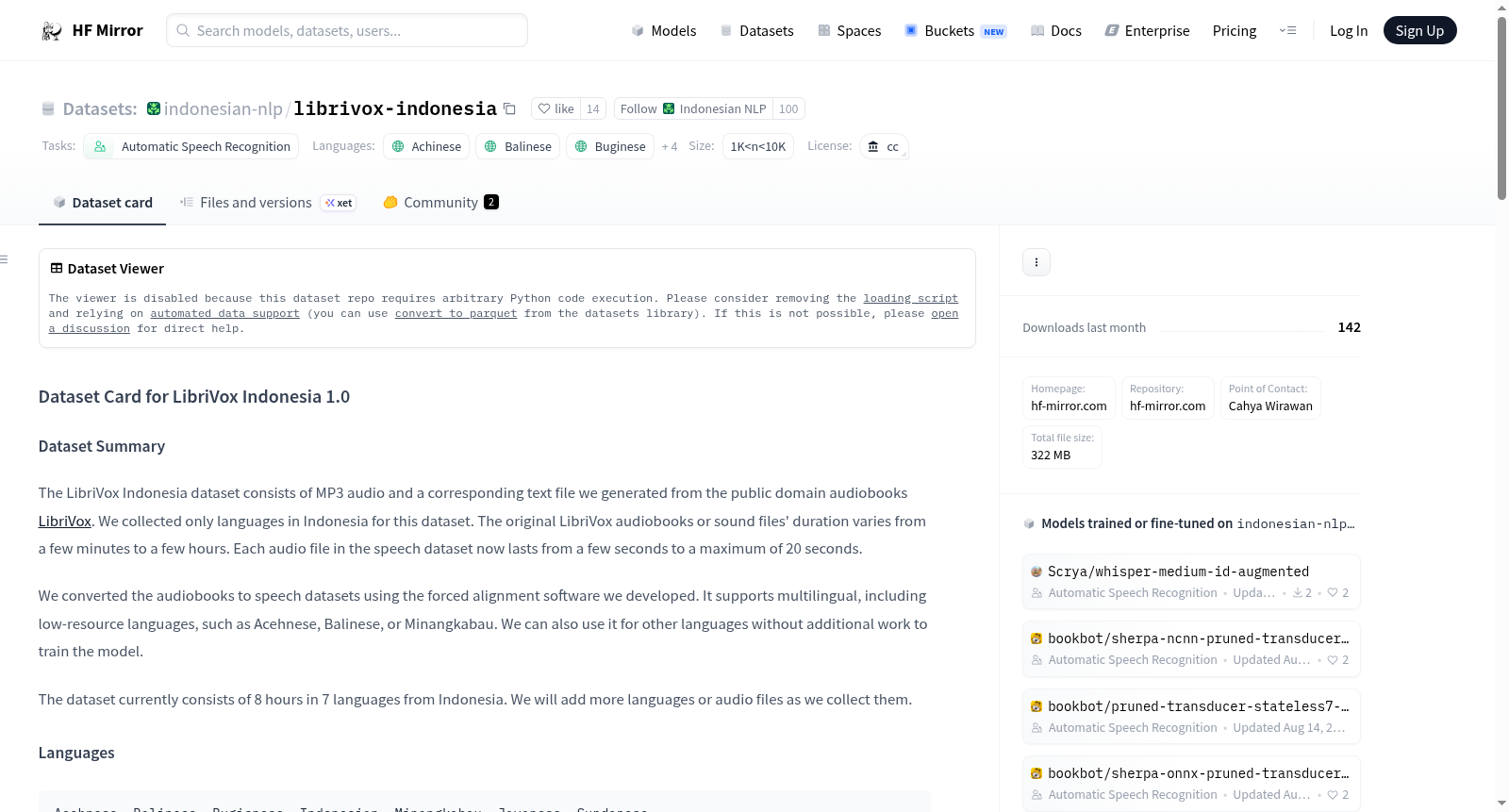
Task: Click the Dataset Summary heading
Action: click(x=102, y=446)
